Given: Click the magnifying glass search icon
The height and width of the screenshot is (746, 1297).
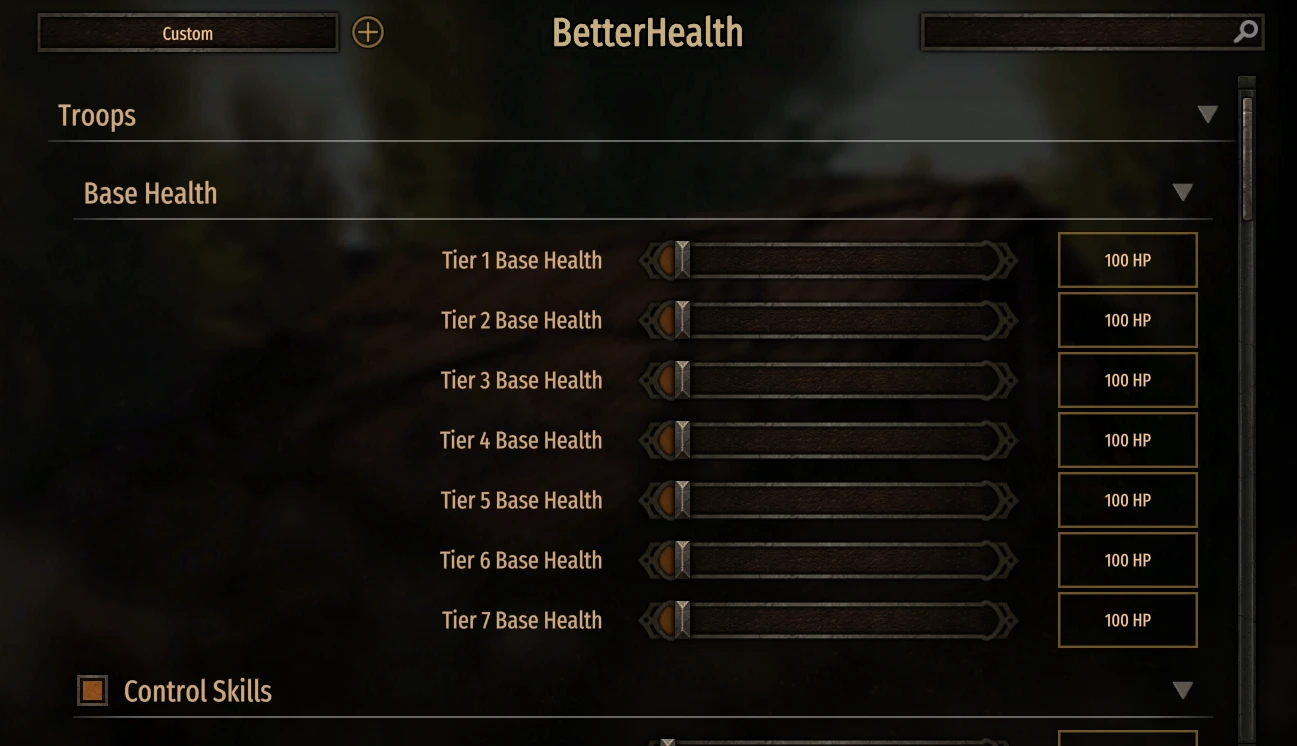Looking at the screenshot, I should (x=1245, y=32).
